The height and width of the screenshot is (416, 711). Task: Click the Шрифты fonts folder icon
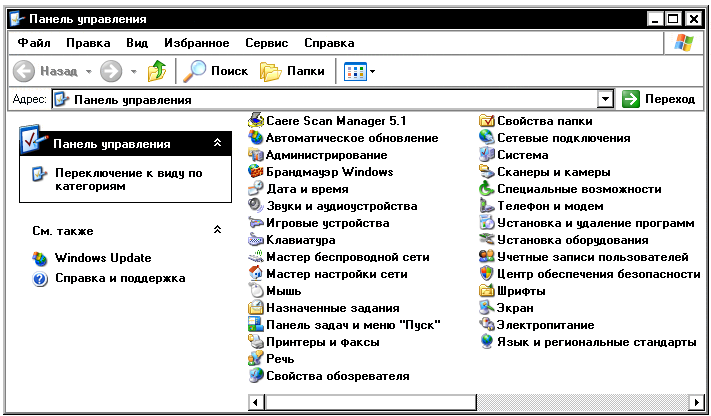point(487,291)
